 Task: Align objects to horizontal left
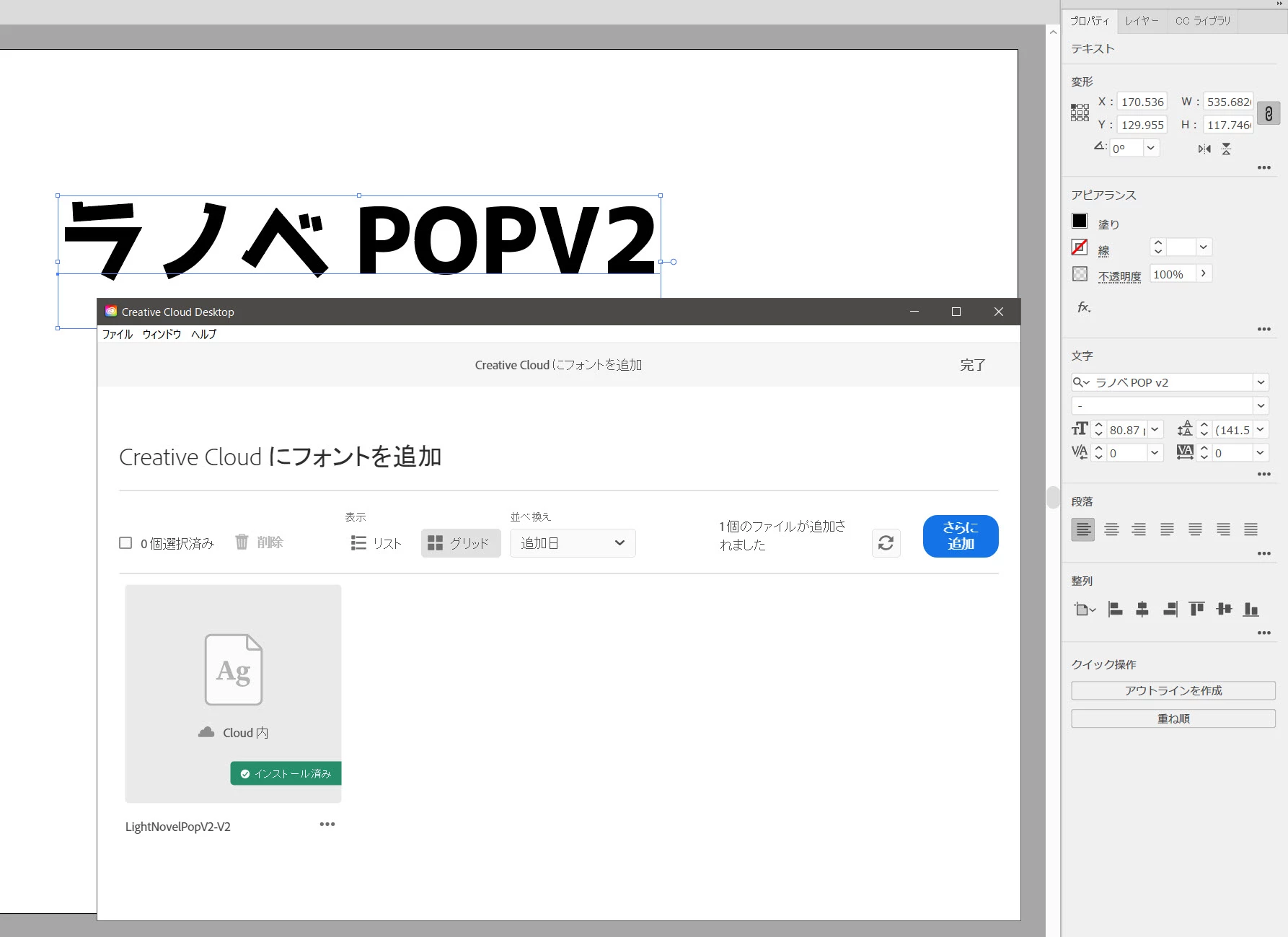[x=1115, y=610]
